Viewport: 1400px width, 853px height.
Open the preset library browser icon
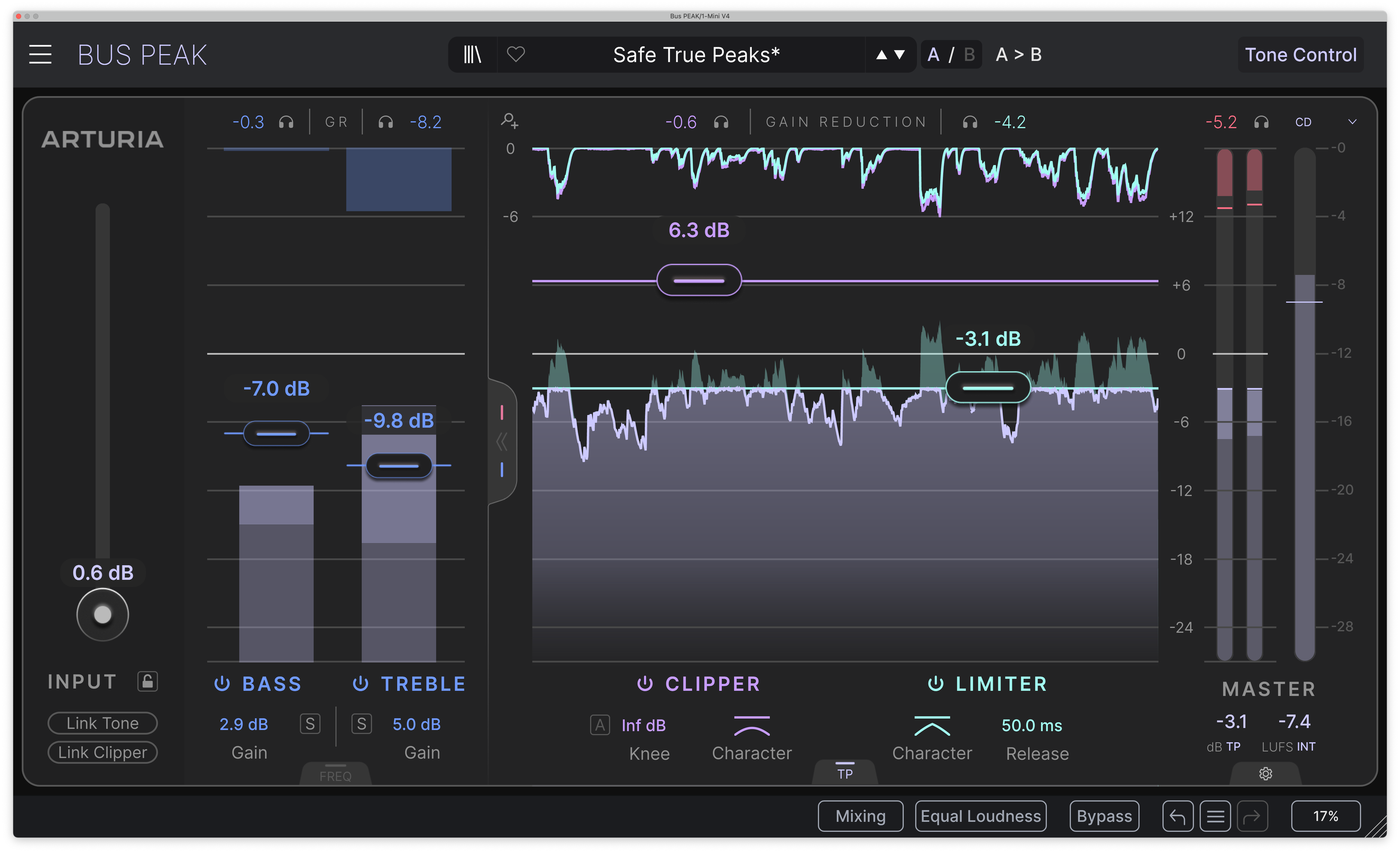pos(472,55)
